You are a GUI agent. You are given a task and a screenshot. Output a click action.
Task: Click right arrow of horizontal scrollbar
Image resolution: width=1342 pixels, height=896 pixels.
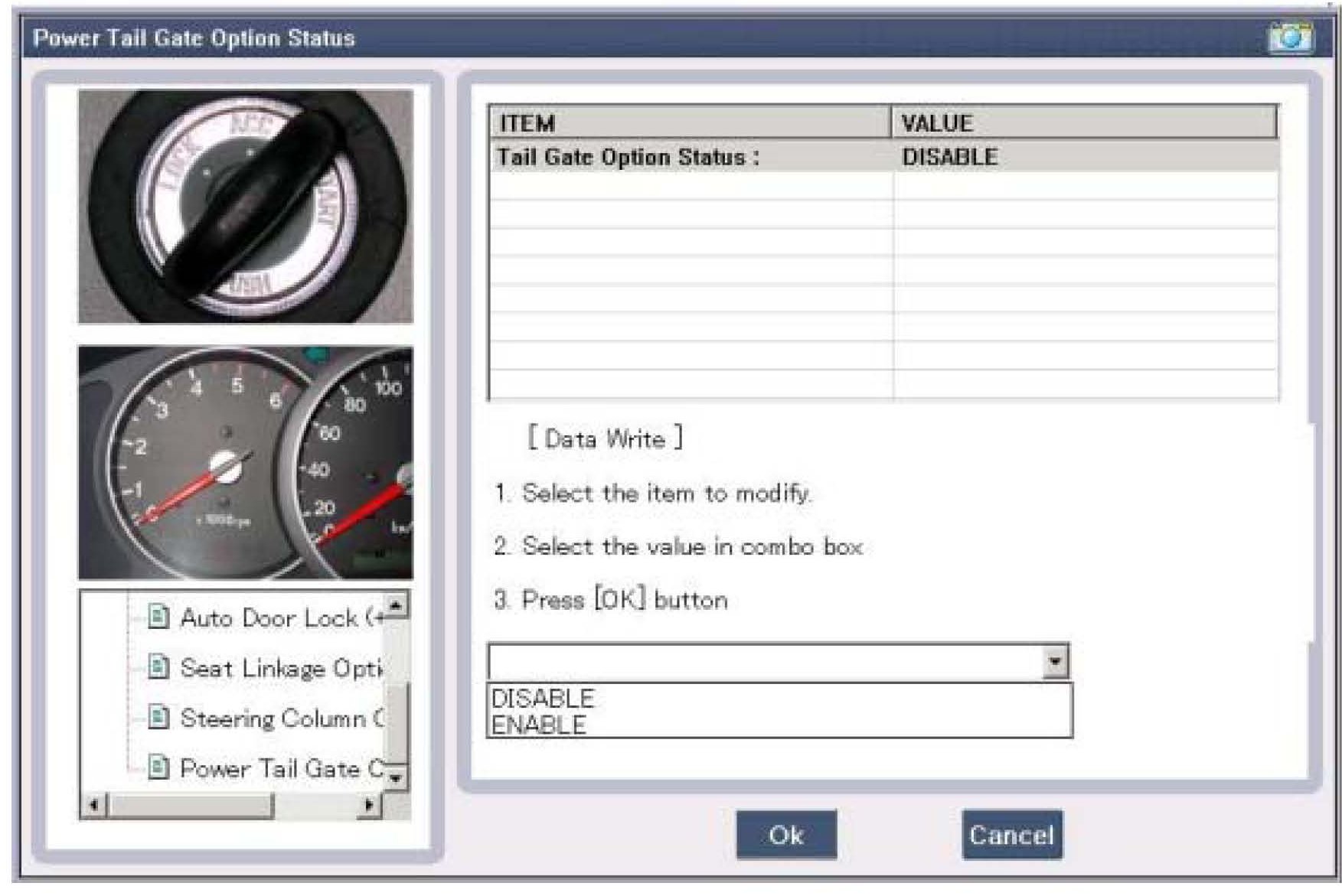(369, 805)
